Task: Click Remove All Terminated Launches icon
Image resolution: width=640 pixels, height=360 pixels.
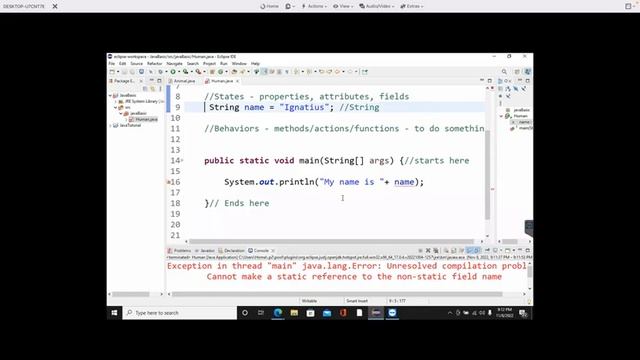Action: [x=436, y=251]
